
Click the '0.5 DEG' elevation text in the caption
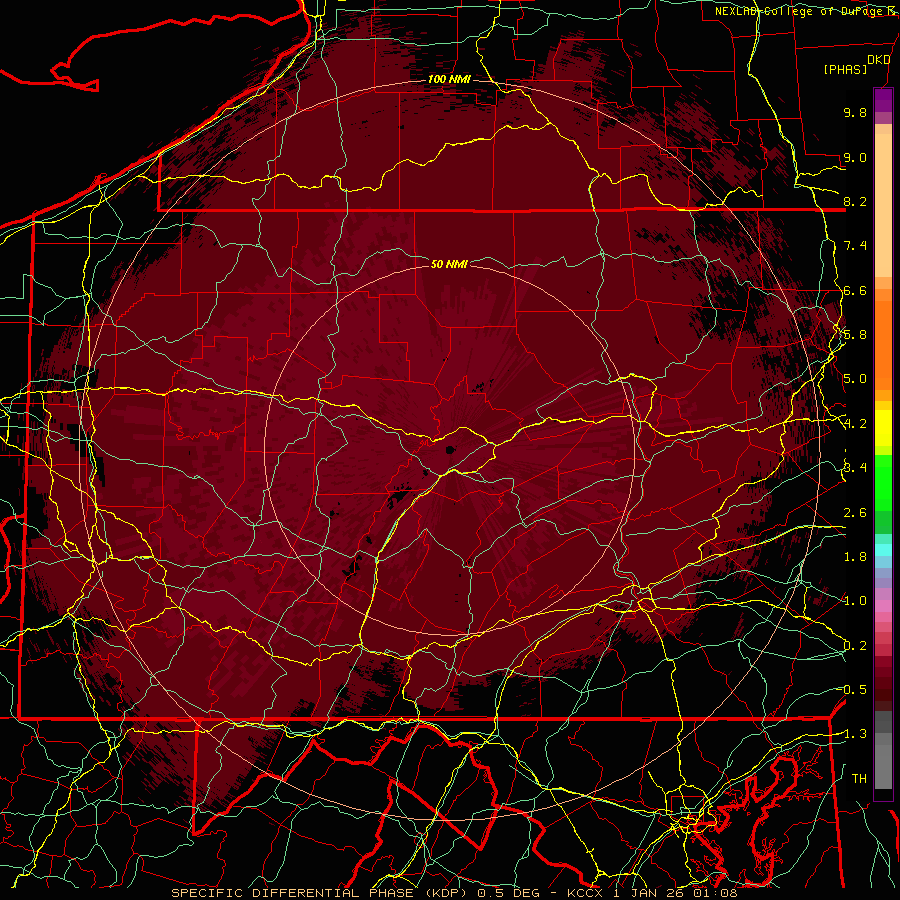(x=509, y=893)
